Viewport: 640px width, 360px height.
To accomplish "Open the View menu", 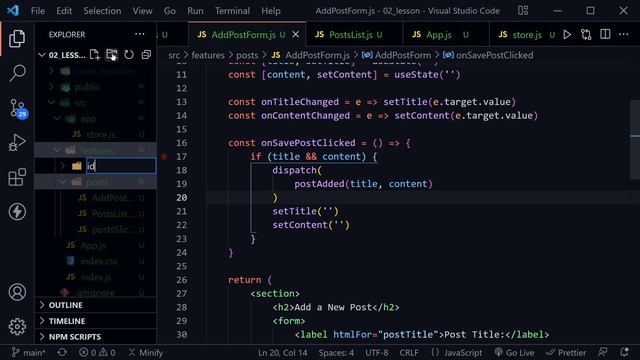I will click(142, 11).
